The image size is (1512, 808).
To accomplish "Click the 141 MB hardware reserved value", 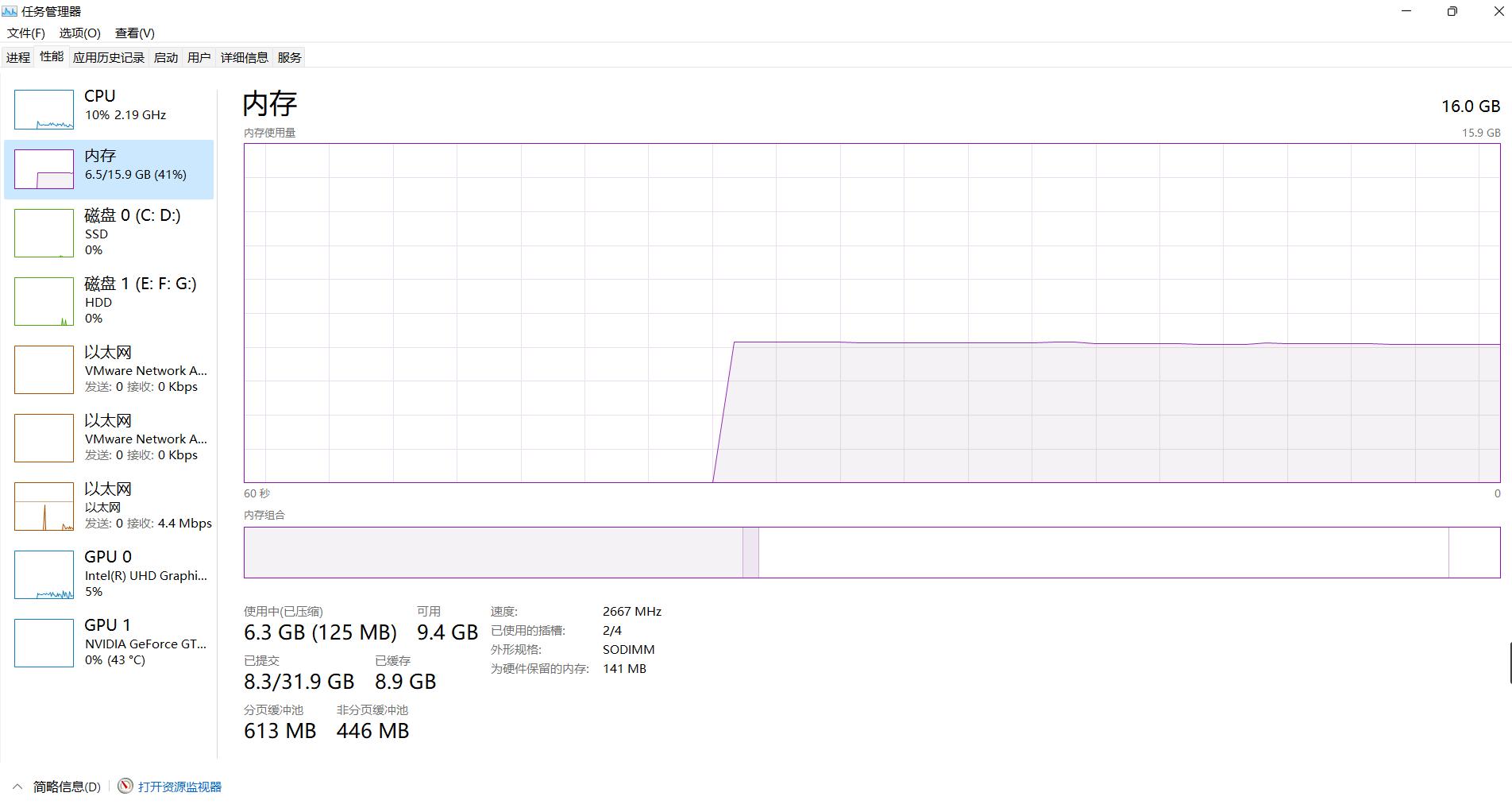I will click(625, 669).
